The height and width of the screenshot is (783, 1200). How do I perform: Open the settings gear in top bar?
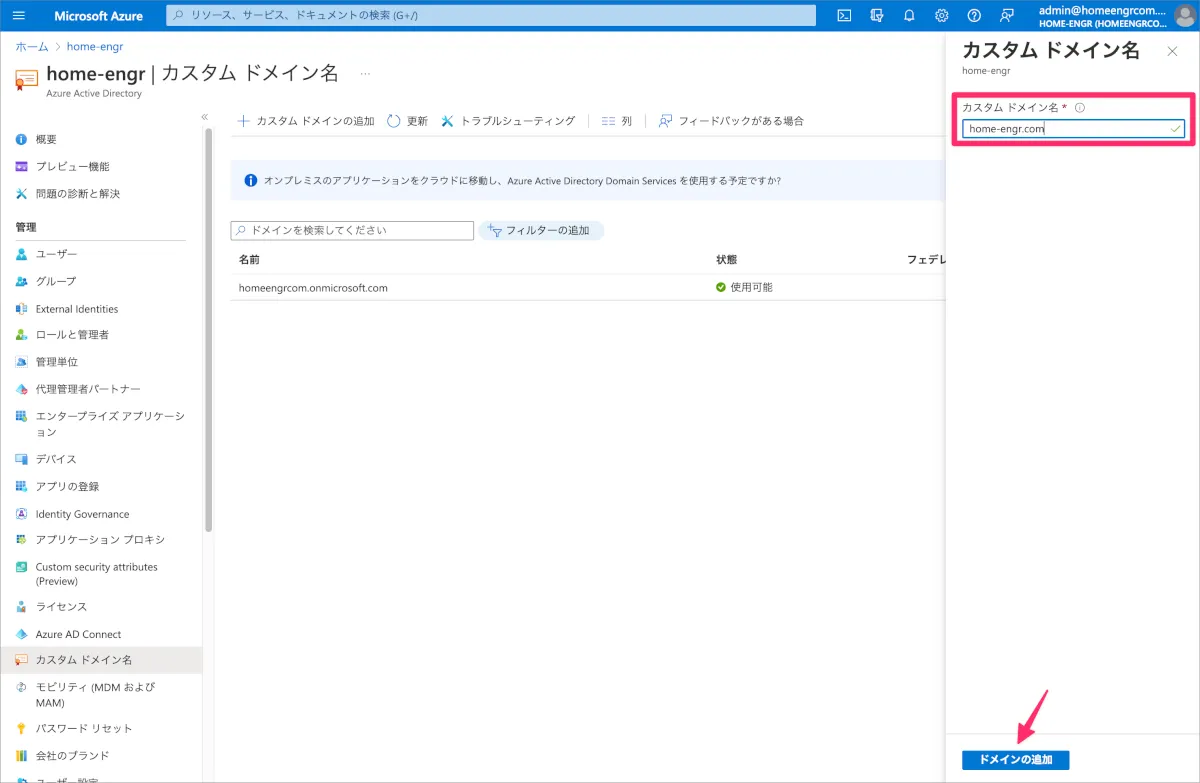click(941, 15)
